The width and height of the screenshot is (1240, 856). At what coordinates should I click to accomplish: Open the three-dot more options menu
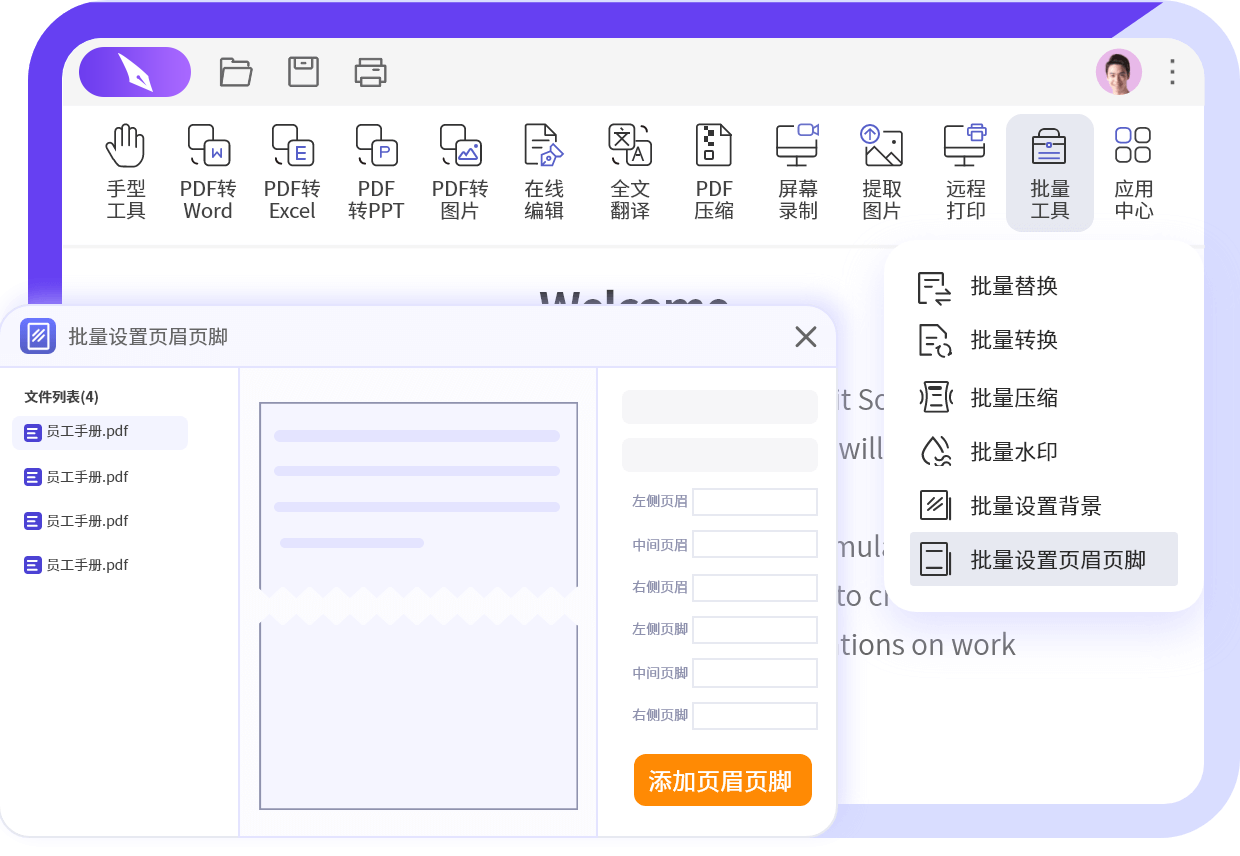pos(1173,72)
